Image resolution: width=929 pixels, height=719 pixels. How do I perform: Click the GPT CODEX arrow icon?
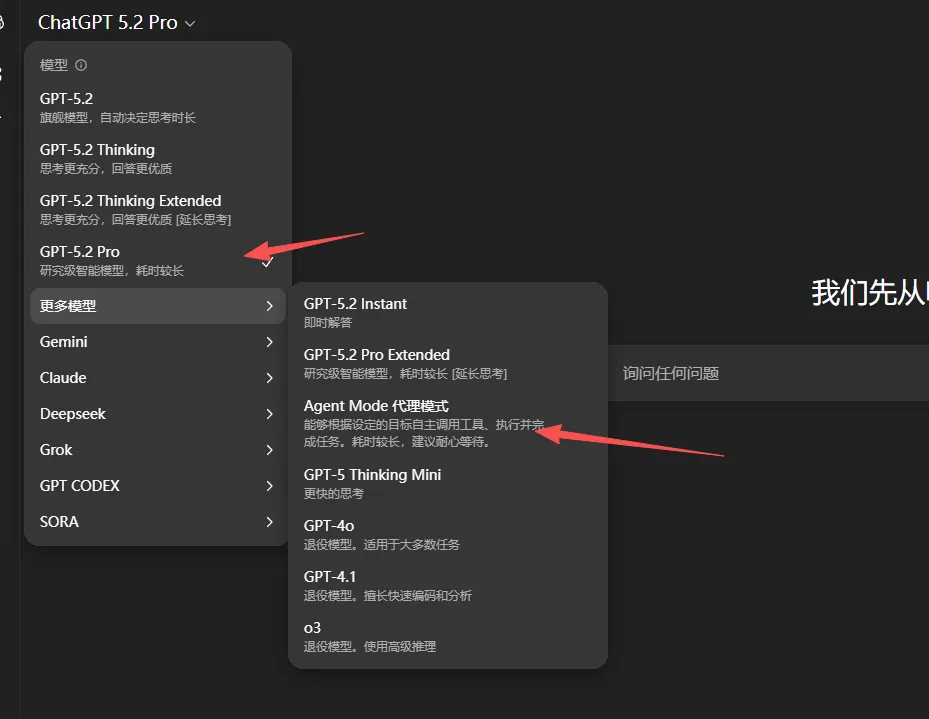[x=269, y=486]
